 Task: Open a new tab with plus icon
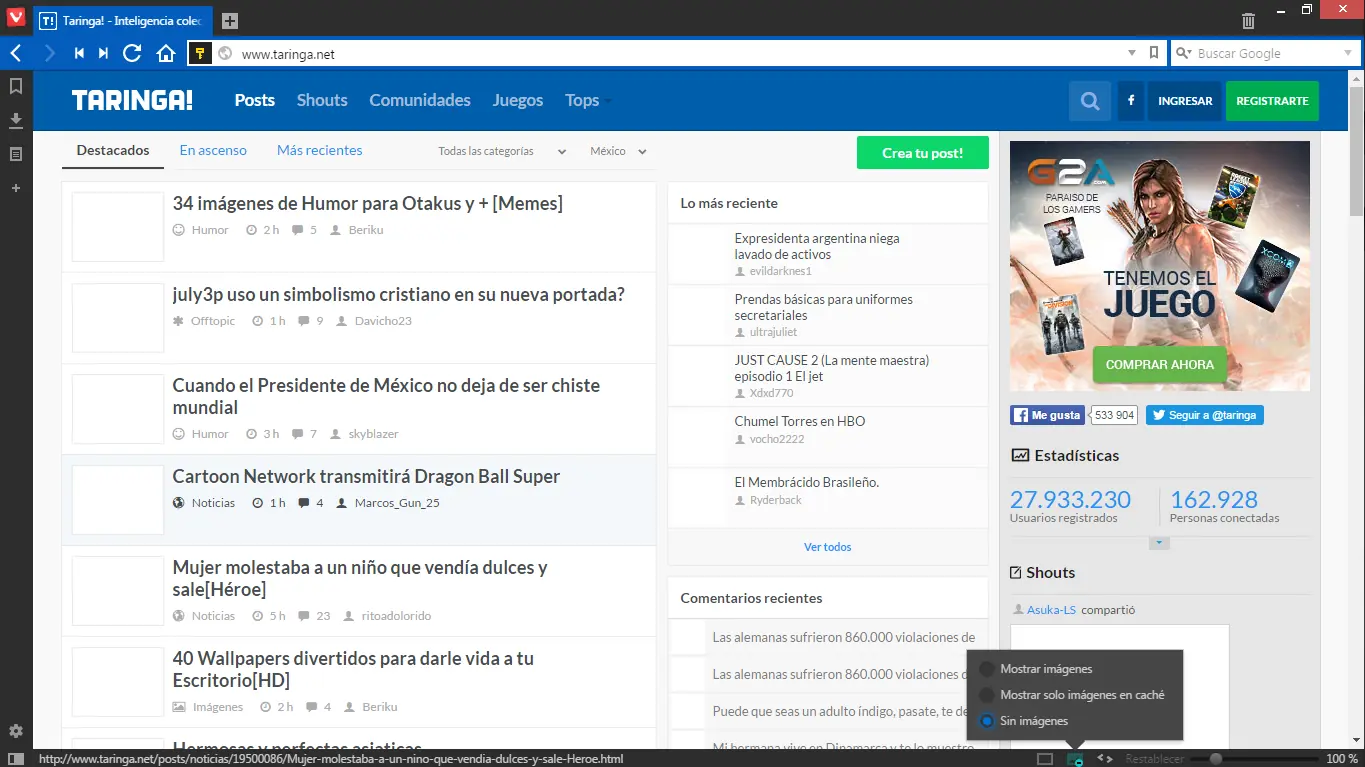coord(230,21)
